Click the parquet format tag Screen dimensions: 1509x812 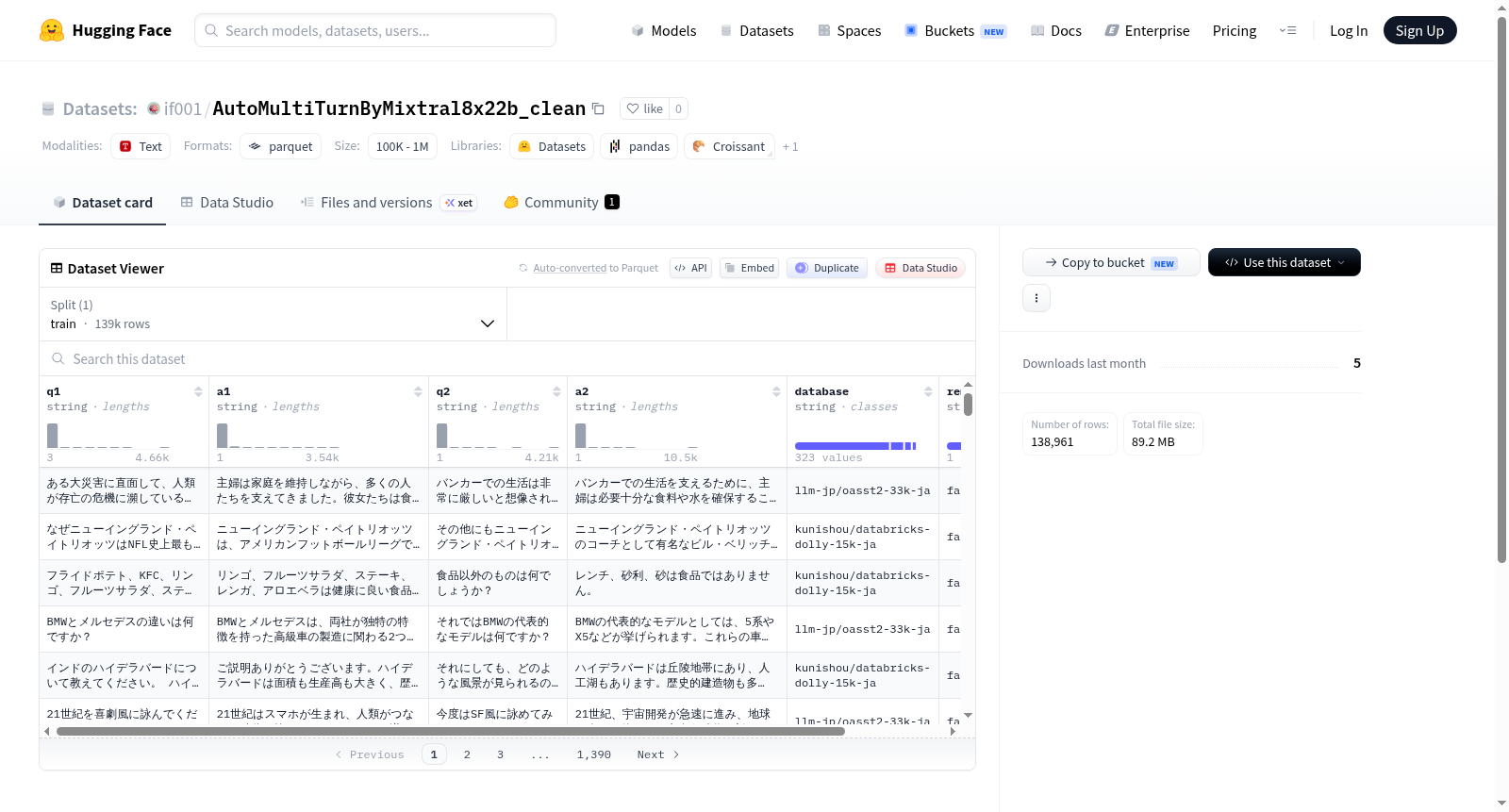point(280,146)
